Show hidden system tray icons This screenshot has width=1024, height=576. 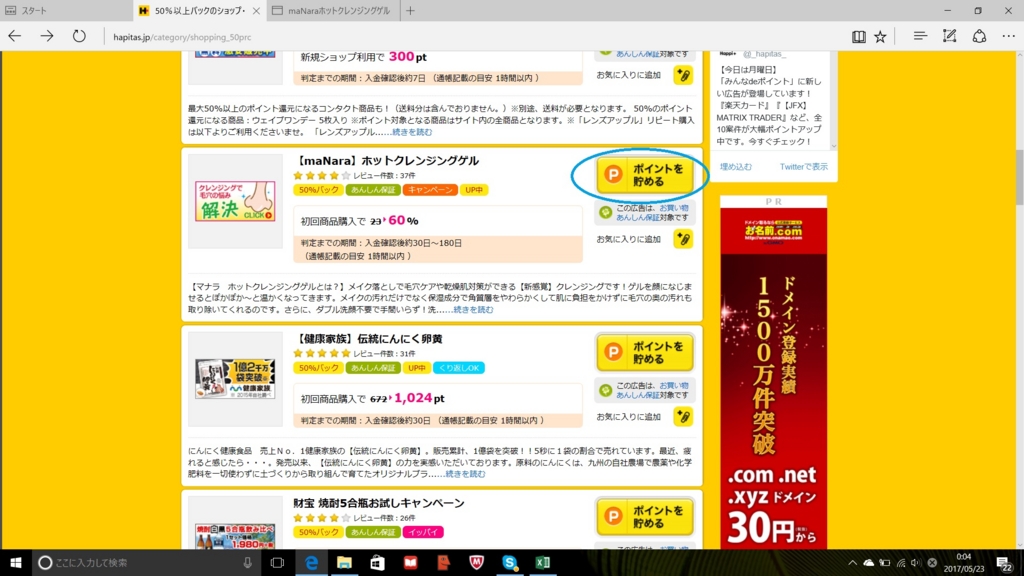pos(852,562)
